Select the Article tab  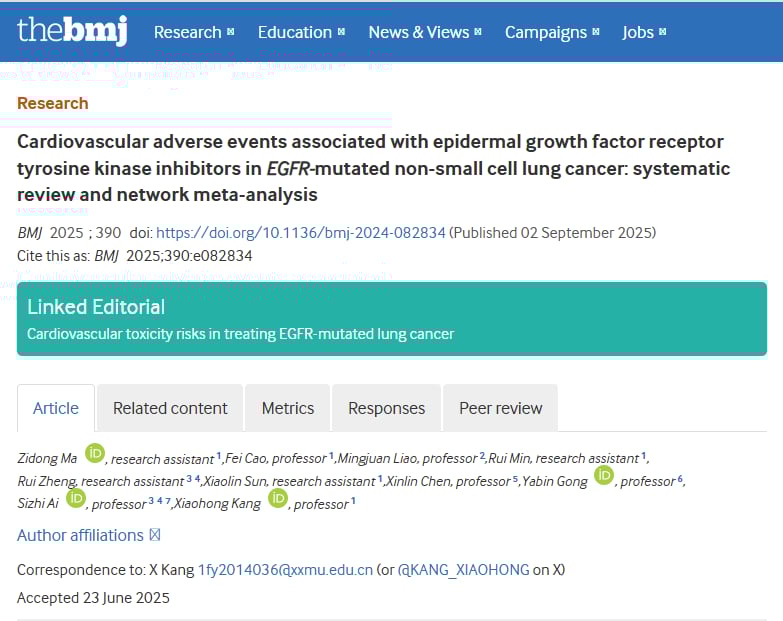point(56,408)
